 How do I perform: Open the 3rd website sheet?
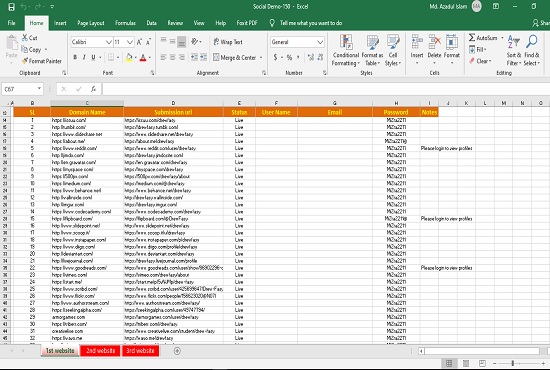(x=140, y=351)
